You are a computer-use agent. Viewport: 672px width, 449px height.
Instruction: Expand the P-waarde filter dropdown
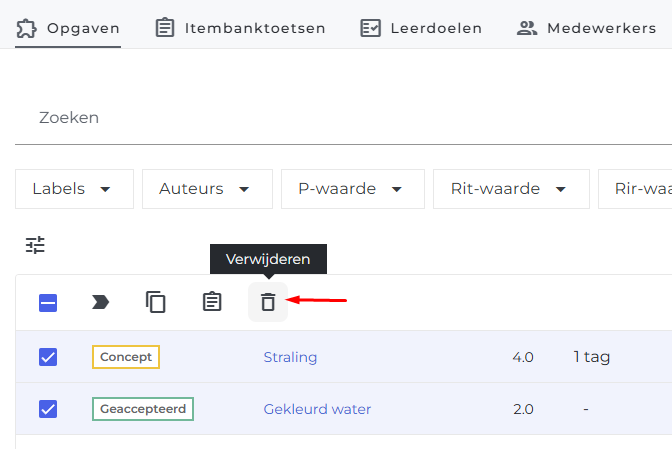coord(353,189)
